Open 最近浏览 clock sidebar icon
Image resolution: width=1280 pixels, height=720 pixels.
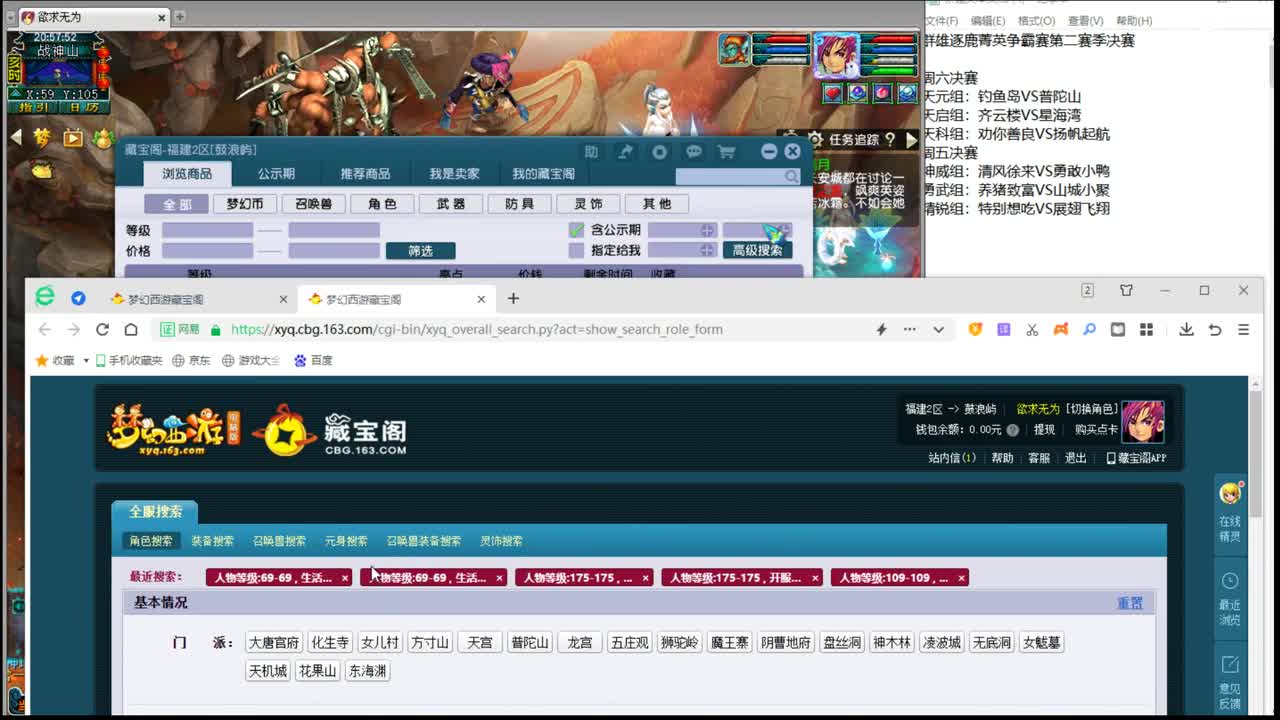tap(1230, 598)
